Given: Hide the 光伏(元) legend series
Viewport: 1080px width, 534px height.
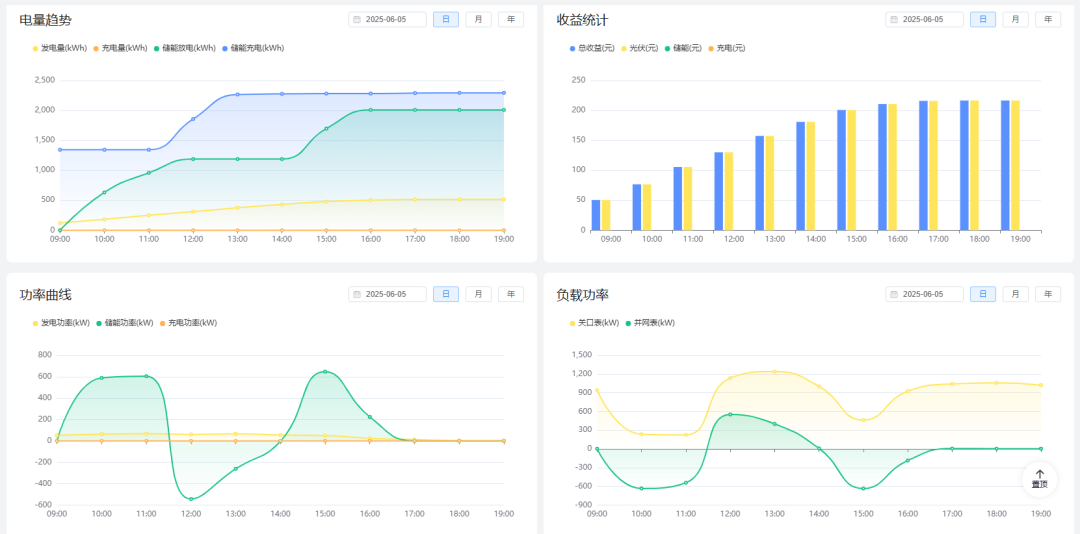Looking at the screenshot, I should (x=640, y=48).
